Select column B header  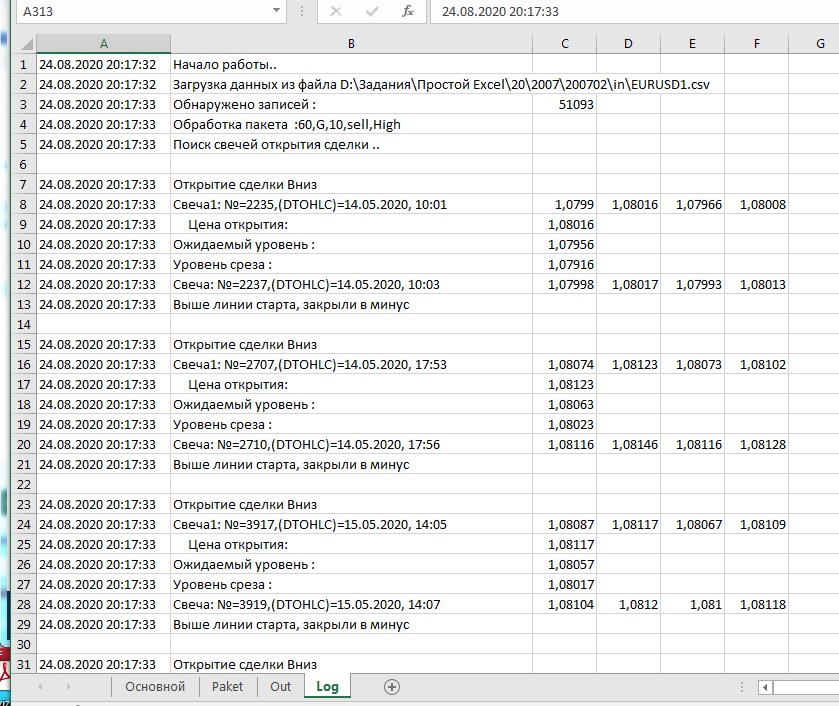pos(351,44)
